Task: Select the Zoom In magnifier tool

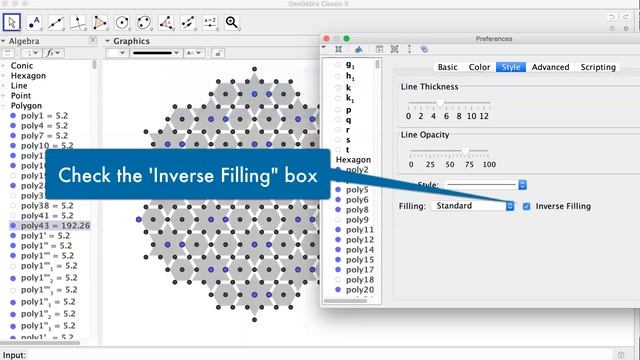Action: tap(232, 22)
